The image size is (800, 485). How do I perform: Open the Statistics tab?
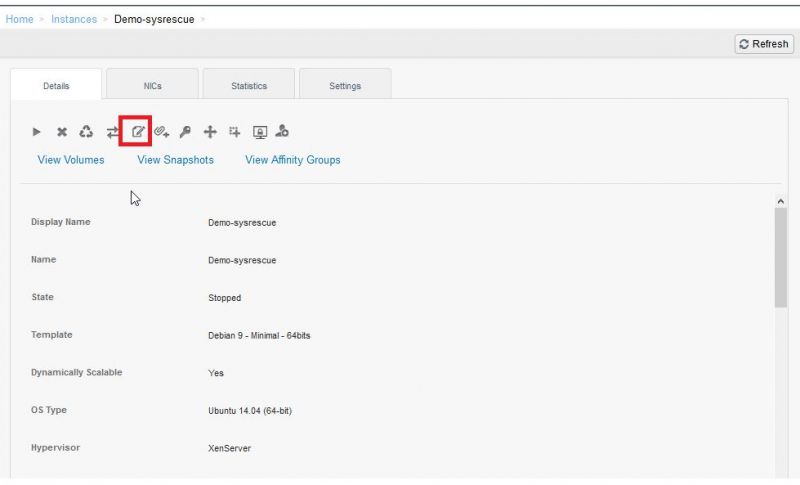coord(249,86)
